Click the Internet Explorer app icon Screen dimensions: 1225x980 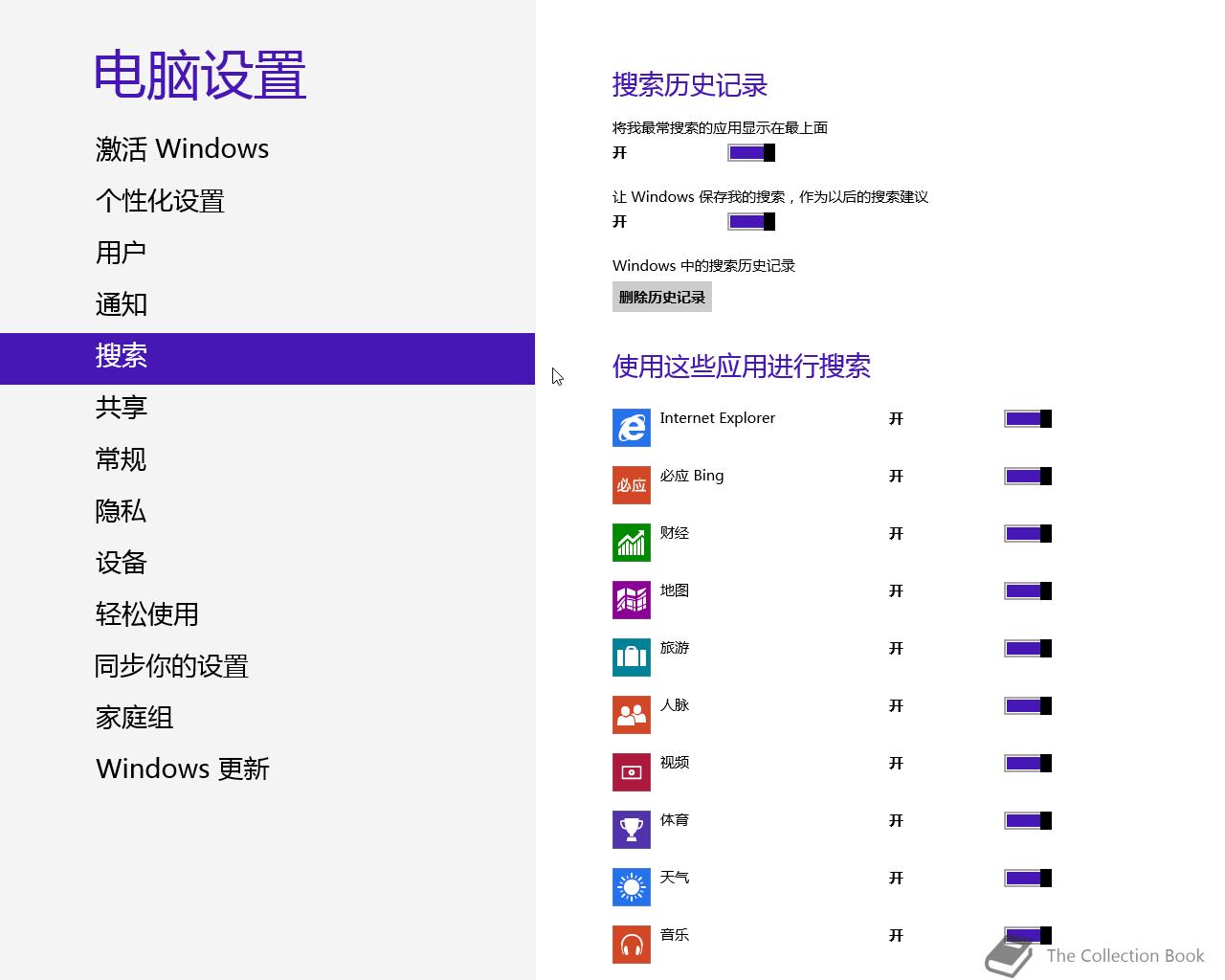click(x=632, y=428)
